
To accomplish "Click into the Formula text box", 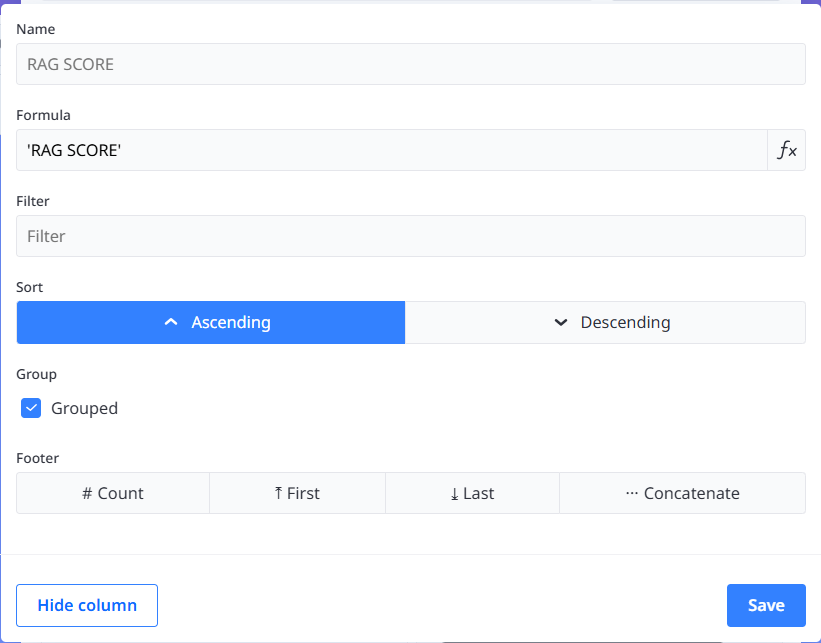I will [390, 151].
